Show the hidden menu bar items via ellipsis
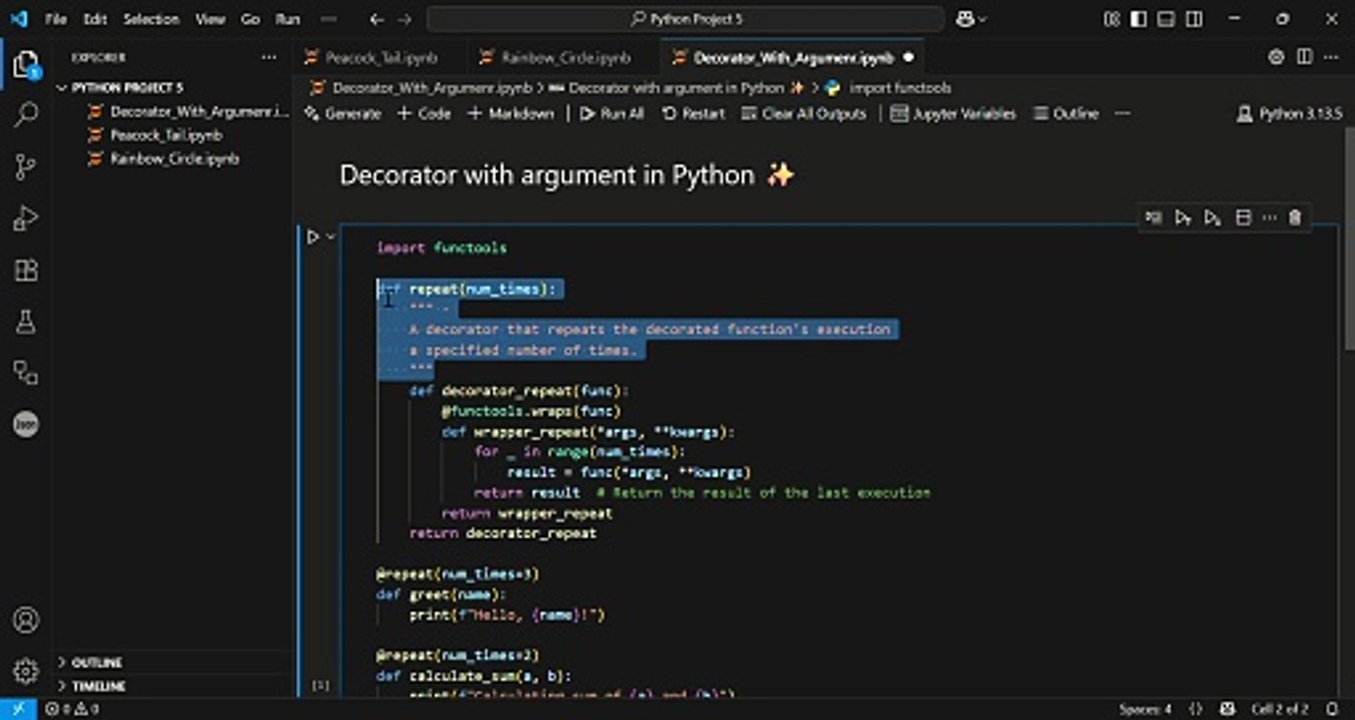 pyautogui.click(x=329, y=19)
